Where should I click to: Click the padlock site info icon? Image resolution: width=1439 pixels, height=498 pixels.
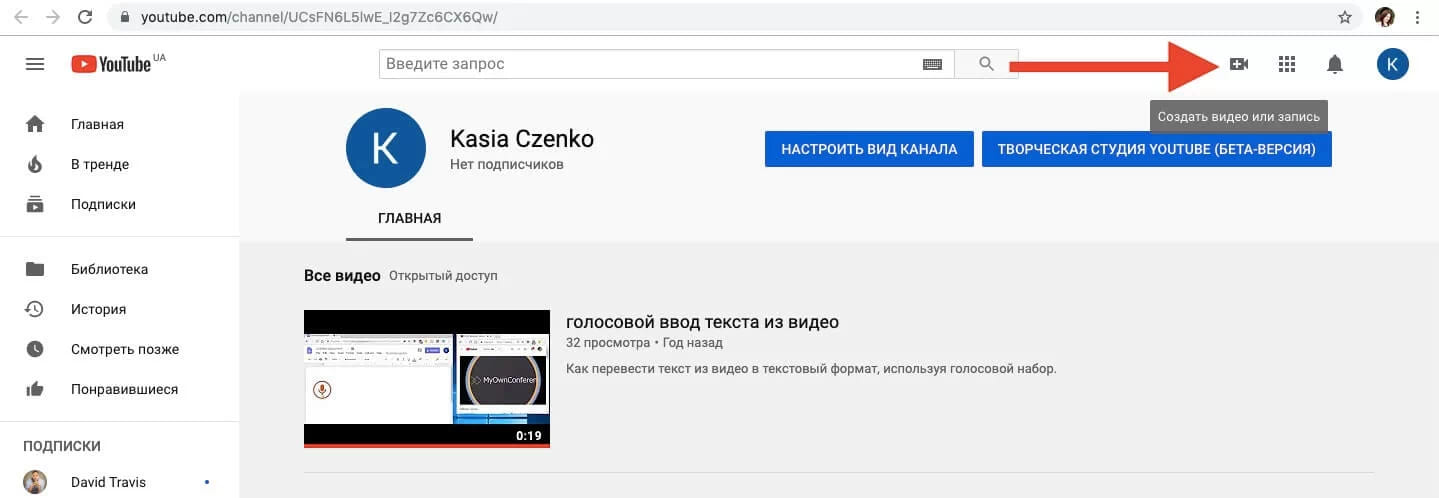click(x=124, y=18)
